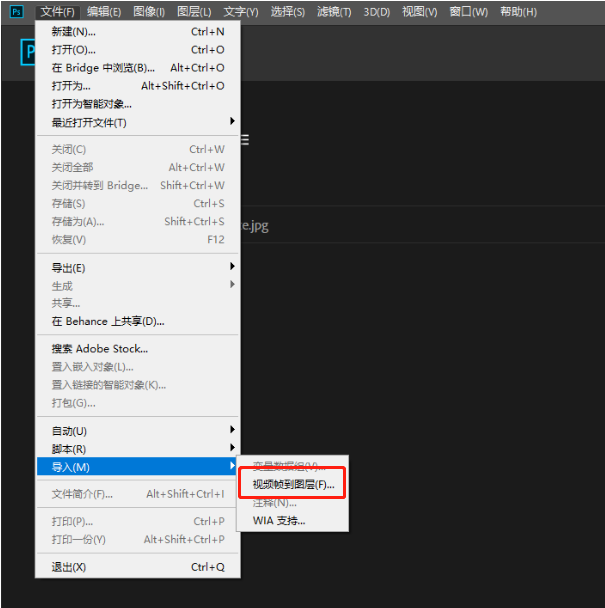Click the highlighted 导入(M) entry
Screen dimensions: 605x608
[x=138, y=467]
